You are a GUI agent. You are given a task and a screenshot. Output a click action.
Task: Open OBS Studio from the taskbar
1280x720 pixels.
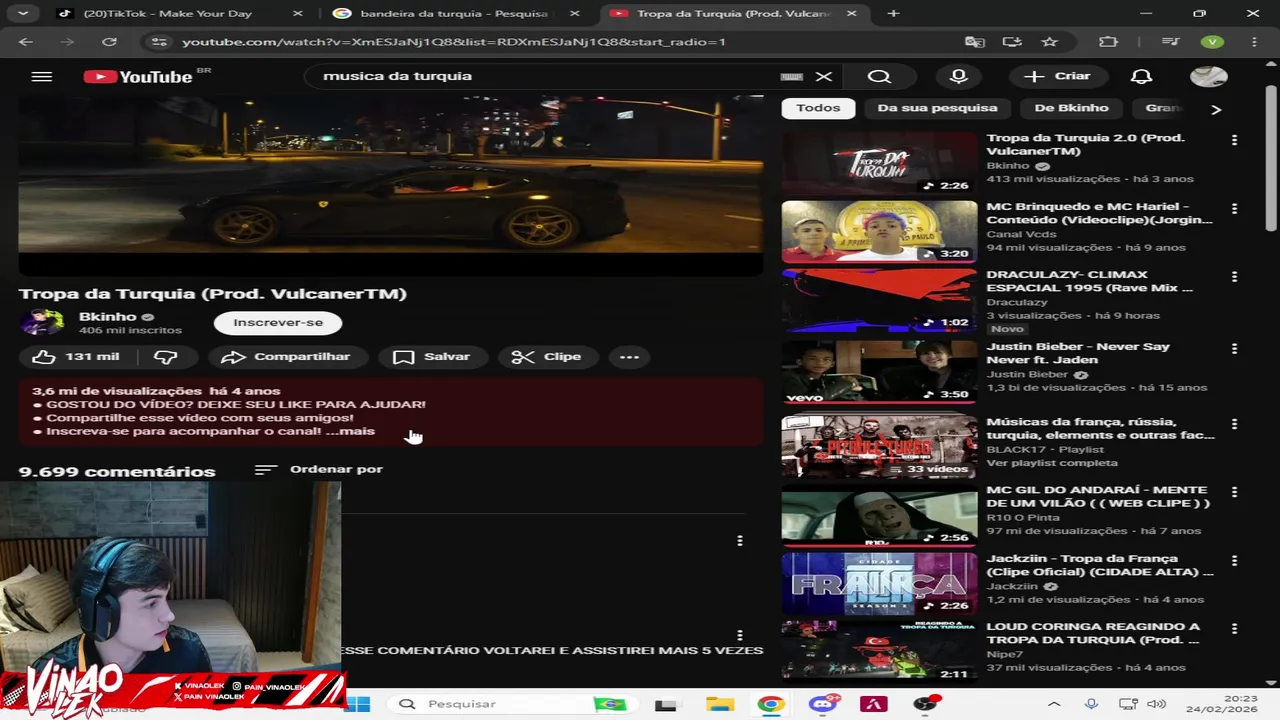tap(926, 704)
